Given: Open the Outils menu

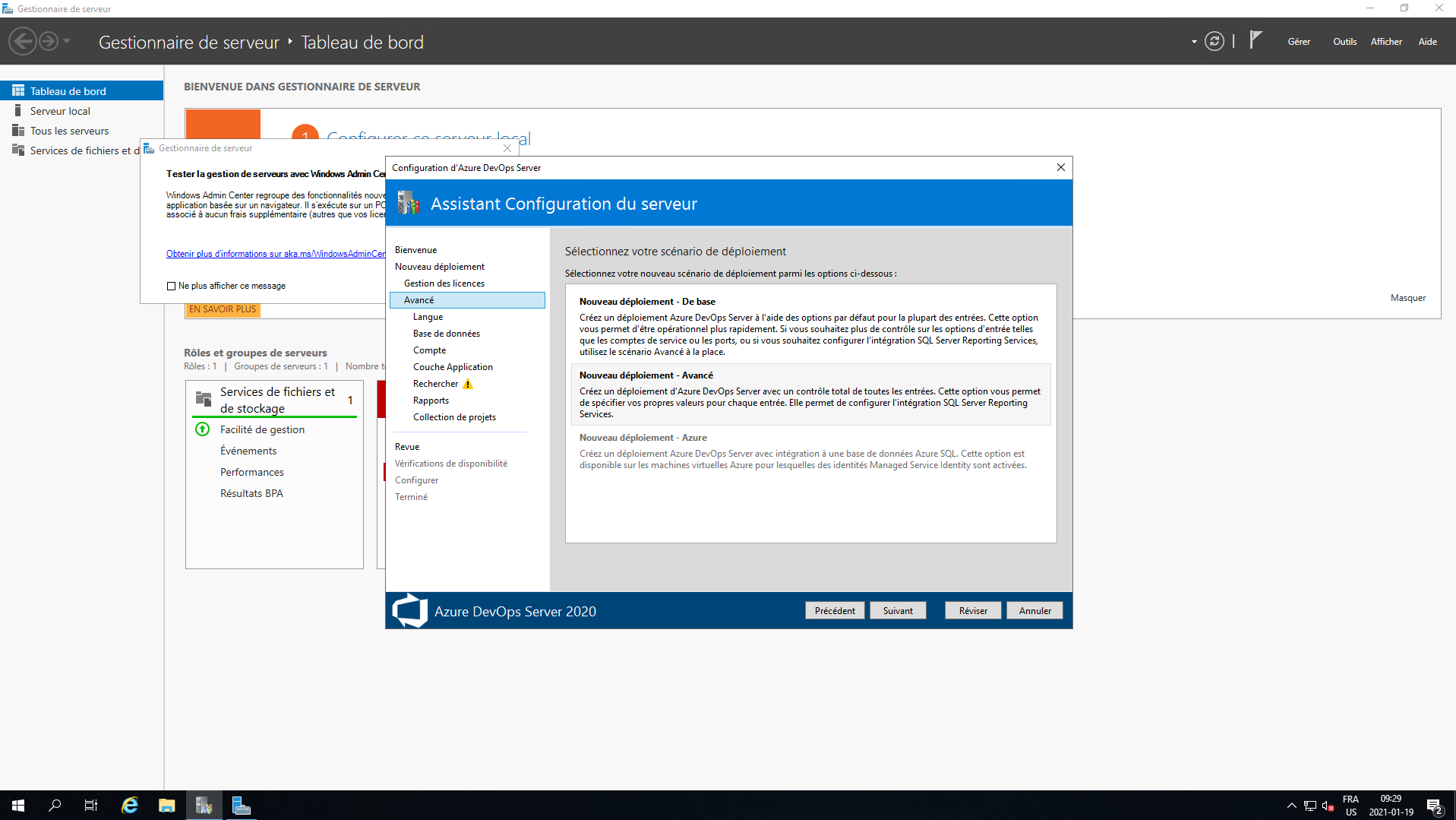Looking at the screenshot, I should [1344, 42].
